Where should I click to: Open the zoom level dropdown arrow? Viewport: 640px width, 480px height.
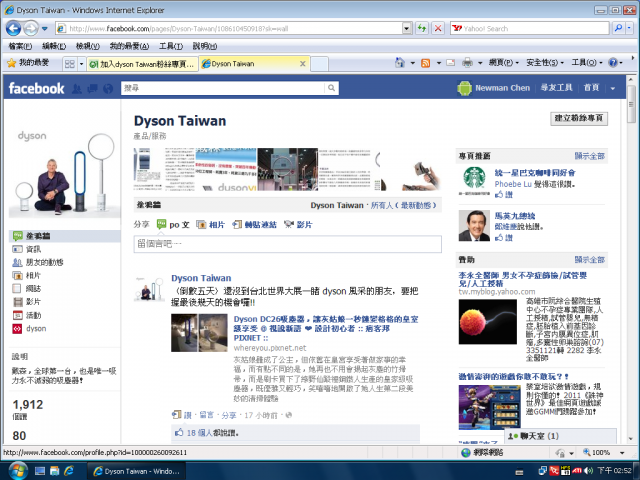[622, 453]
